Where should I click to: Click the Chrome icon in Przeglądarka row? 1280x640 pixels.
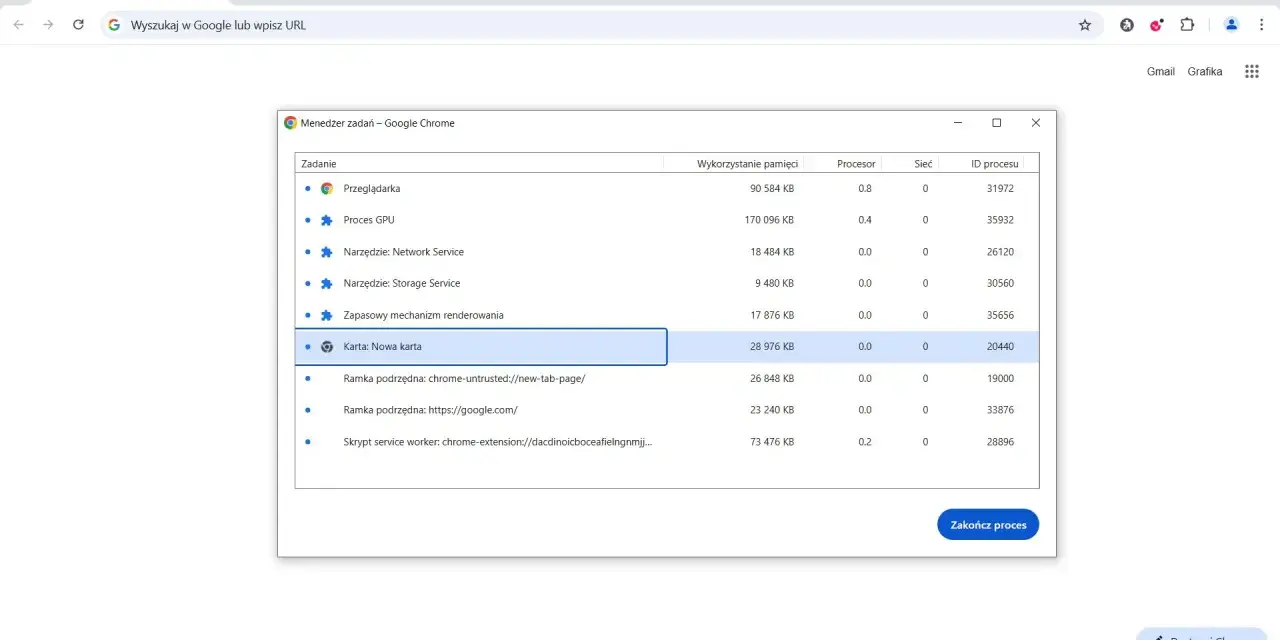click(326, 188)
